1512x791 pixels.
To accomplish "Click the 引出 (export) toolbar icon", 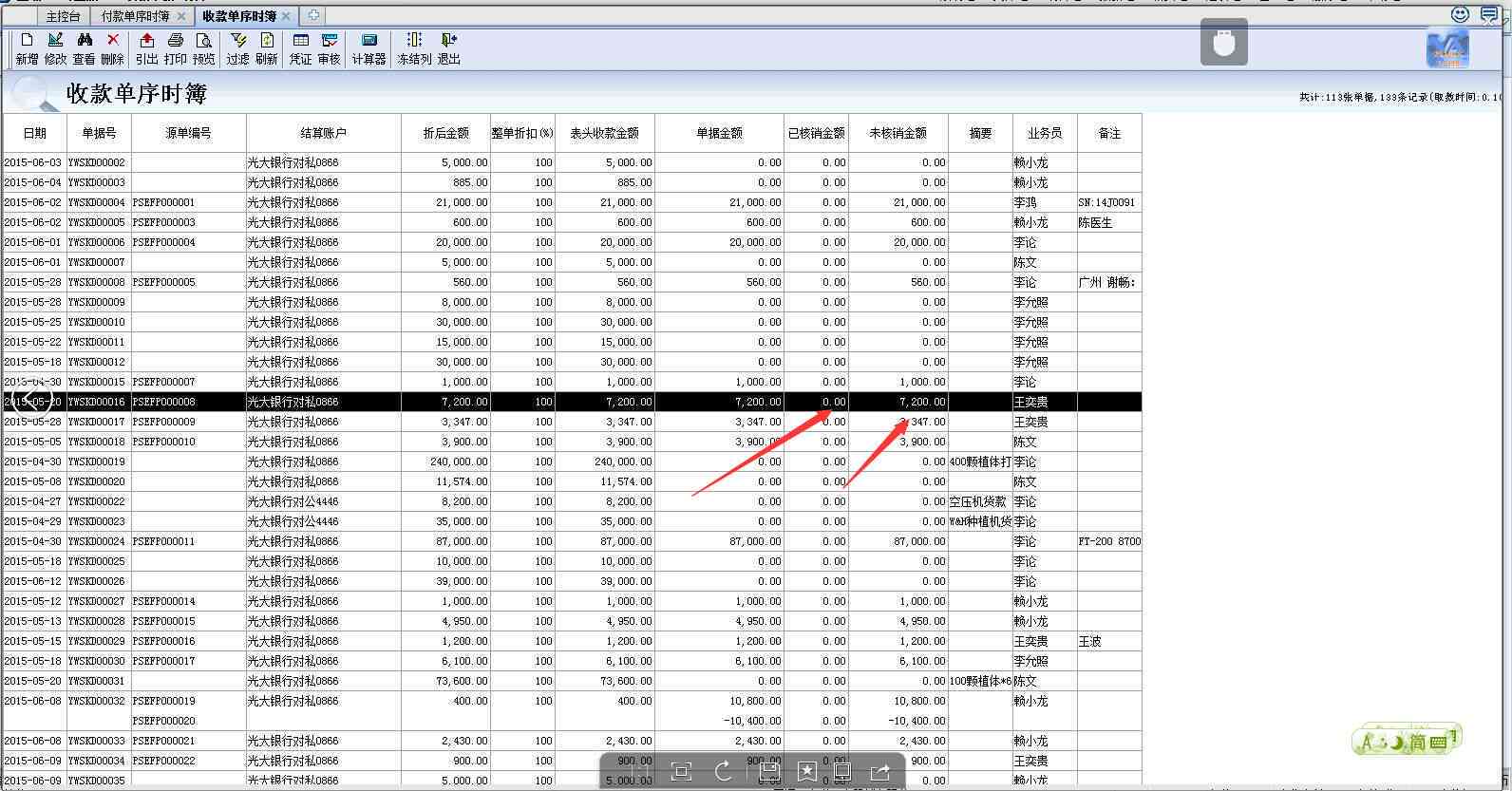I will pyautogui.click(x=147, y=47).
